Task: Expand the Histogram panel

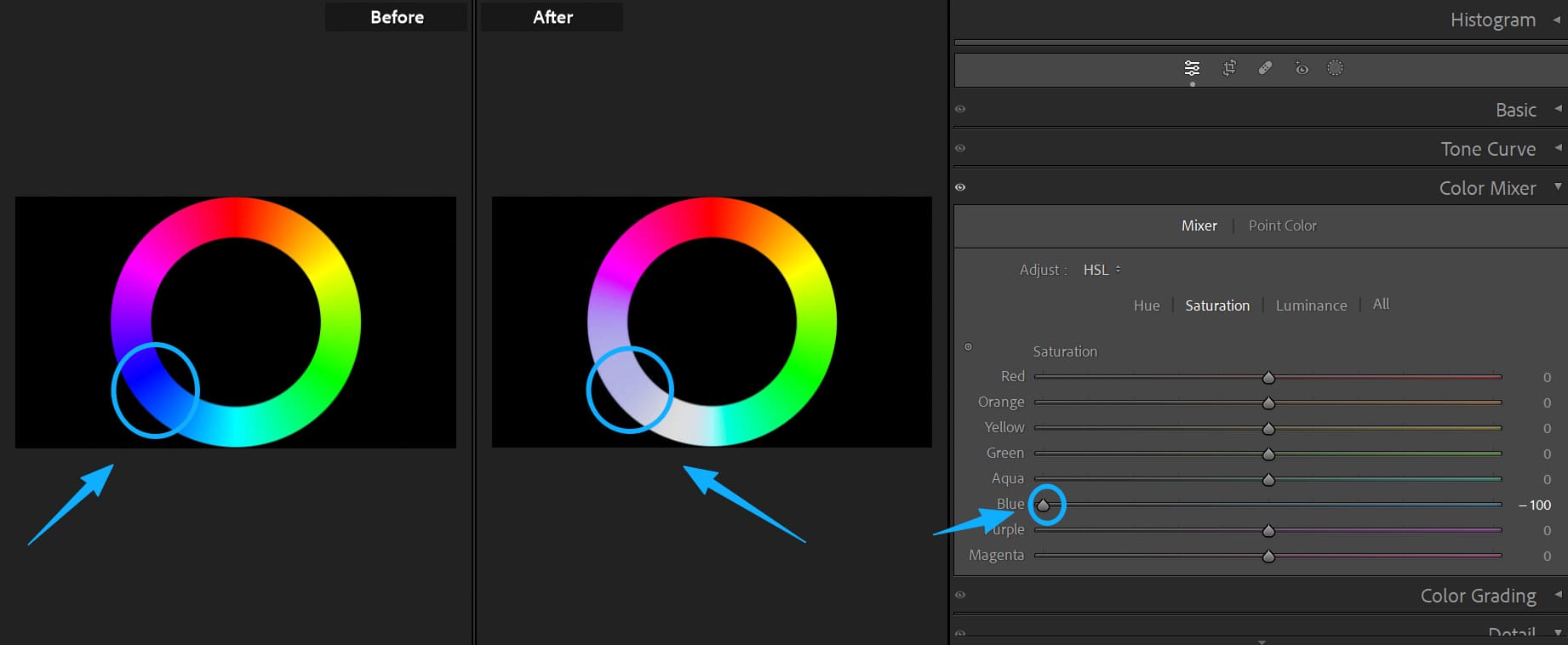Action: [x=1557, y=20]
